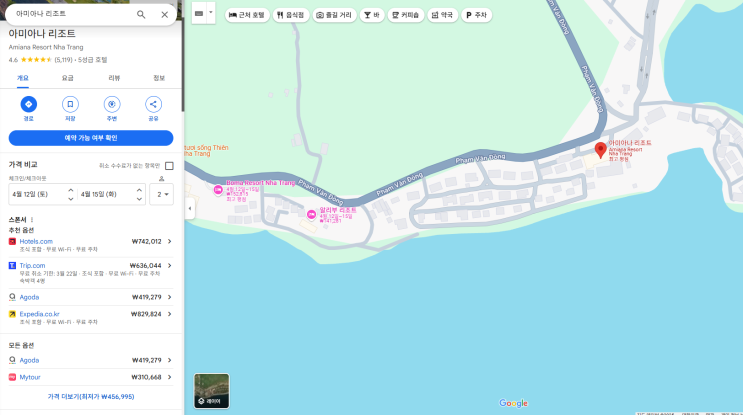The height and width of the screenshot is (415, 743).
Task: Increase check-in date with the up arrow
Action: pos(71,190)
